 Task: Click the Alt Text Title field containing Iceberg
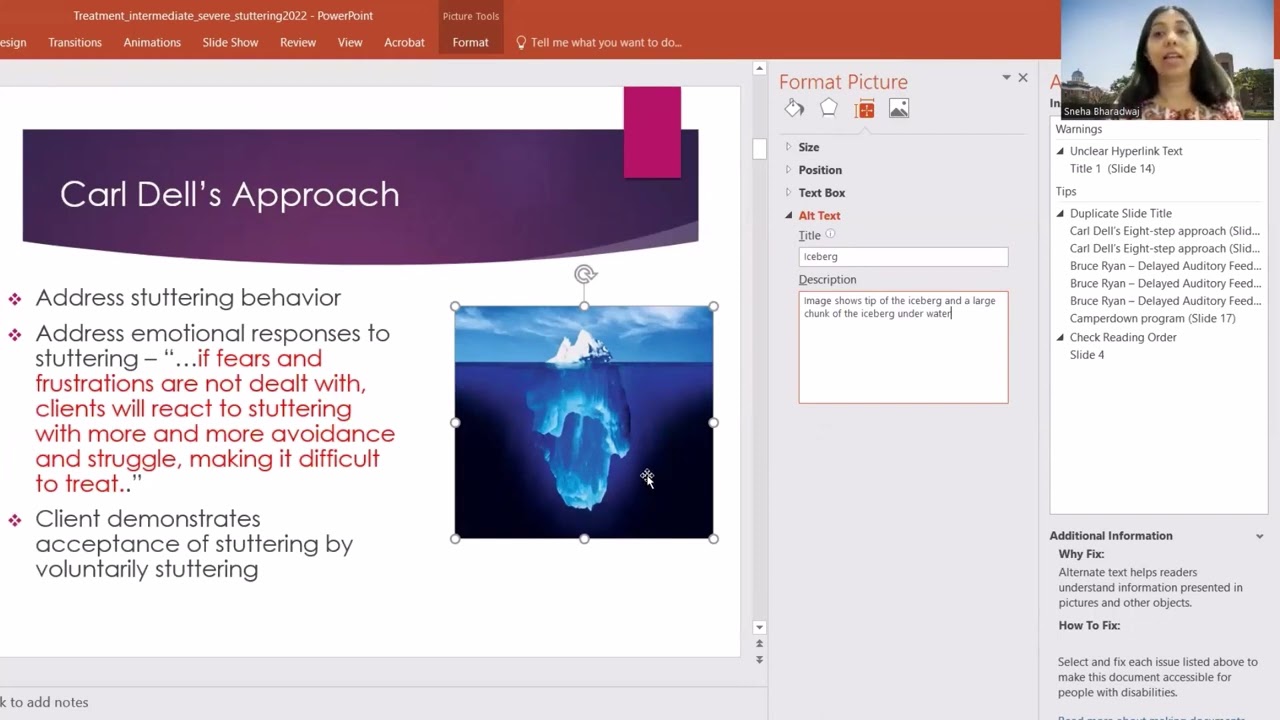point(903,257)
